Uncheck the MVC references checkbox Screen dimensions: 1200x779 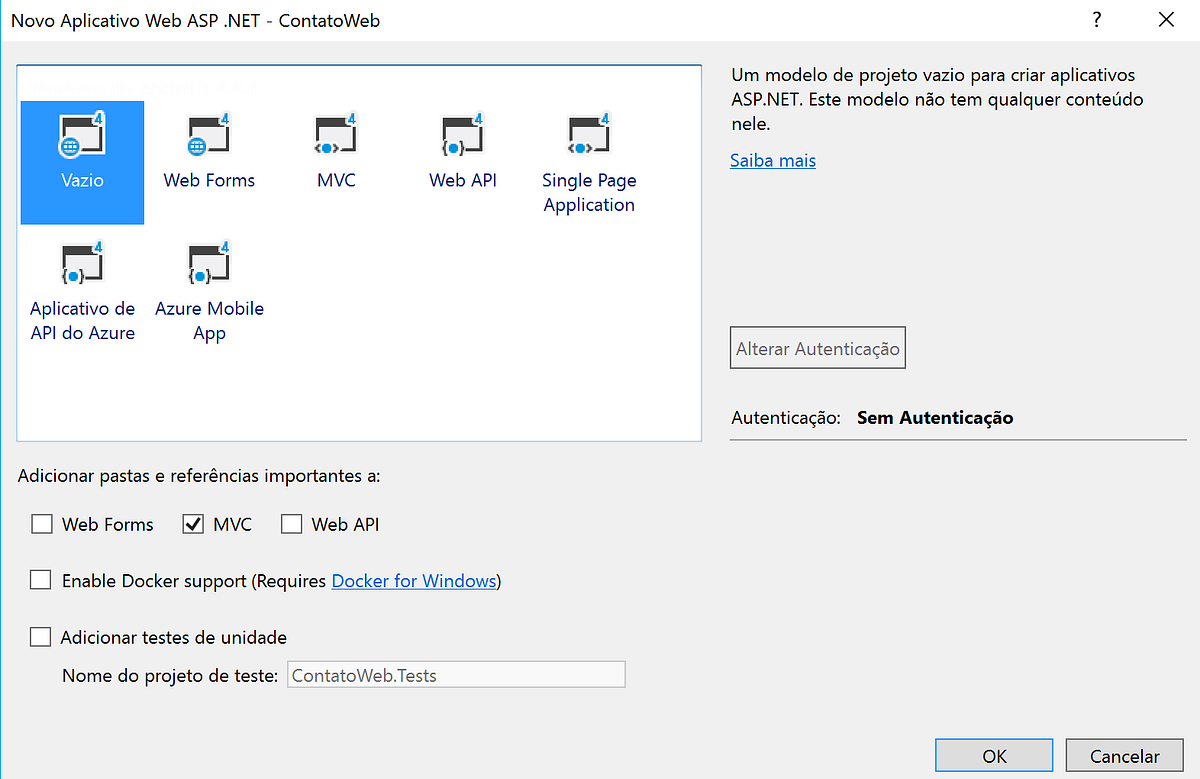[x=191, y=523]
